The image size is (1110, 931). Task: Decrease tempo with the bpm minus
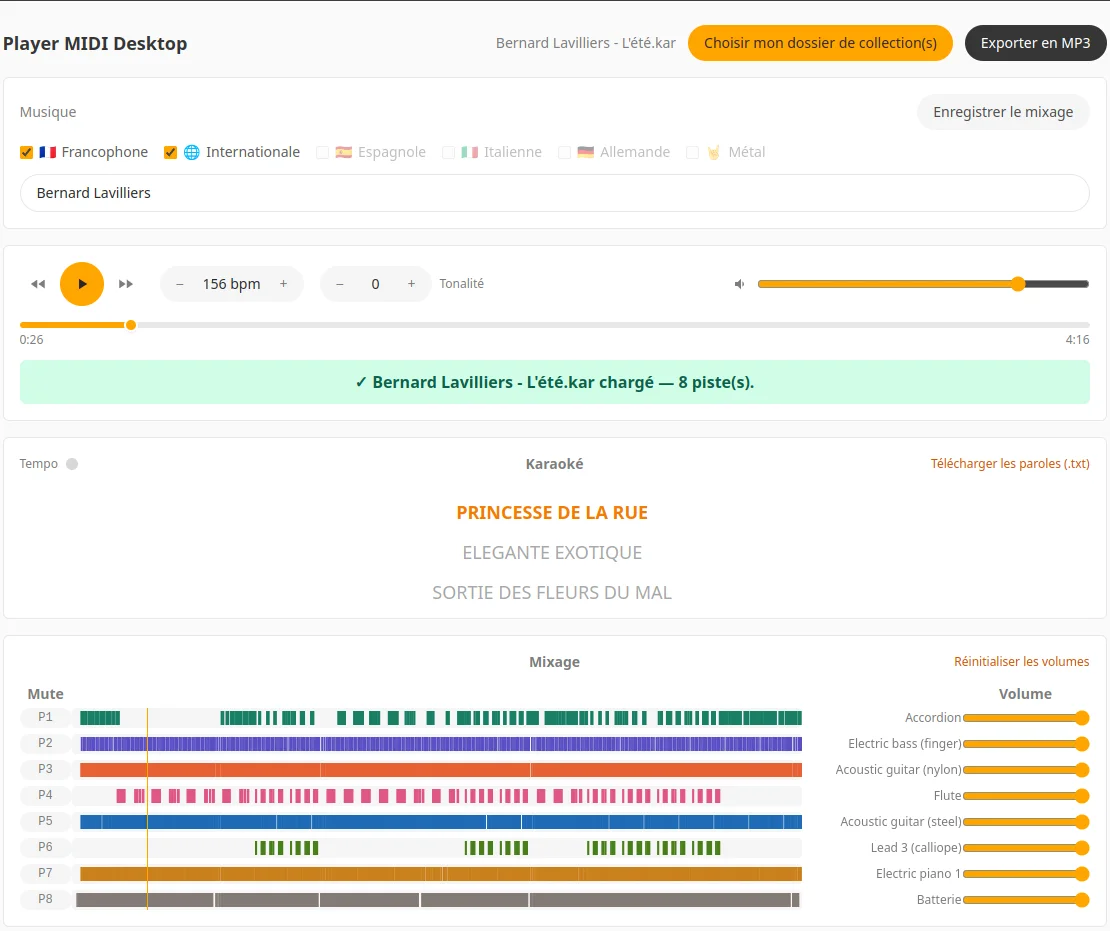[x=180, y=284]
